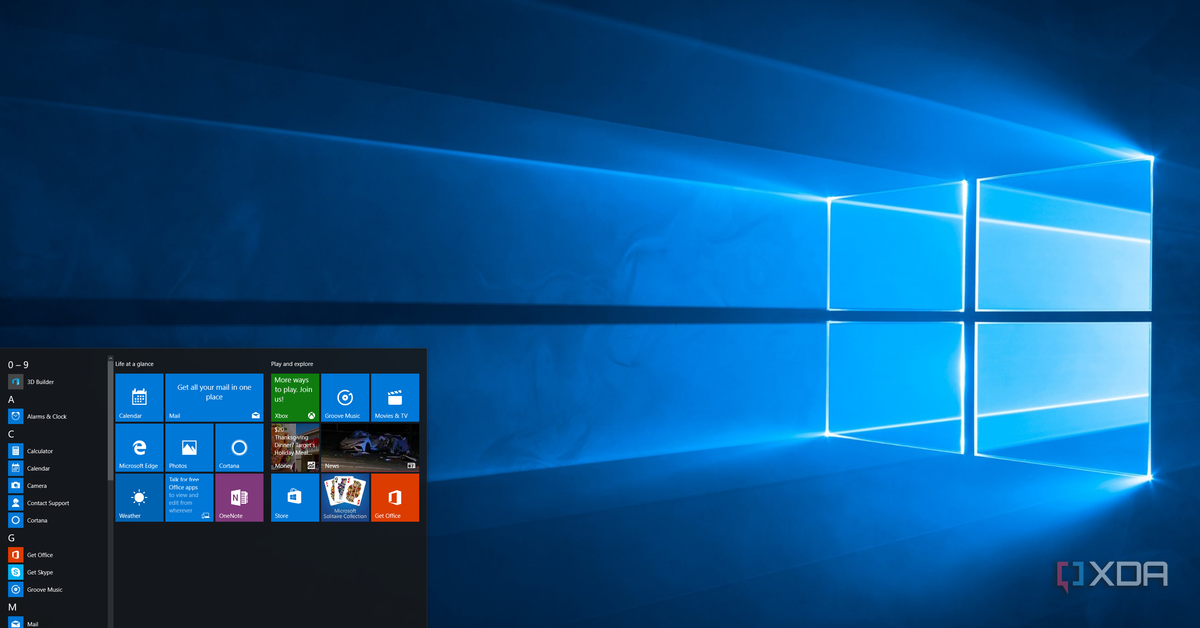The image size is (1200, 628).
Task: Open the purple OneNote tile
Action: (239, 497)
